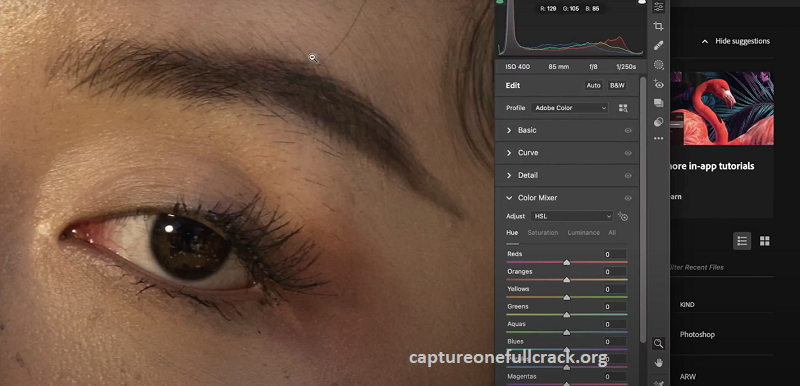The width and height of the screenshot is (800, 386).
Task: Click the Greens hue slider handle
Action: (x=566, y=315)
